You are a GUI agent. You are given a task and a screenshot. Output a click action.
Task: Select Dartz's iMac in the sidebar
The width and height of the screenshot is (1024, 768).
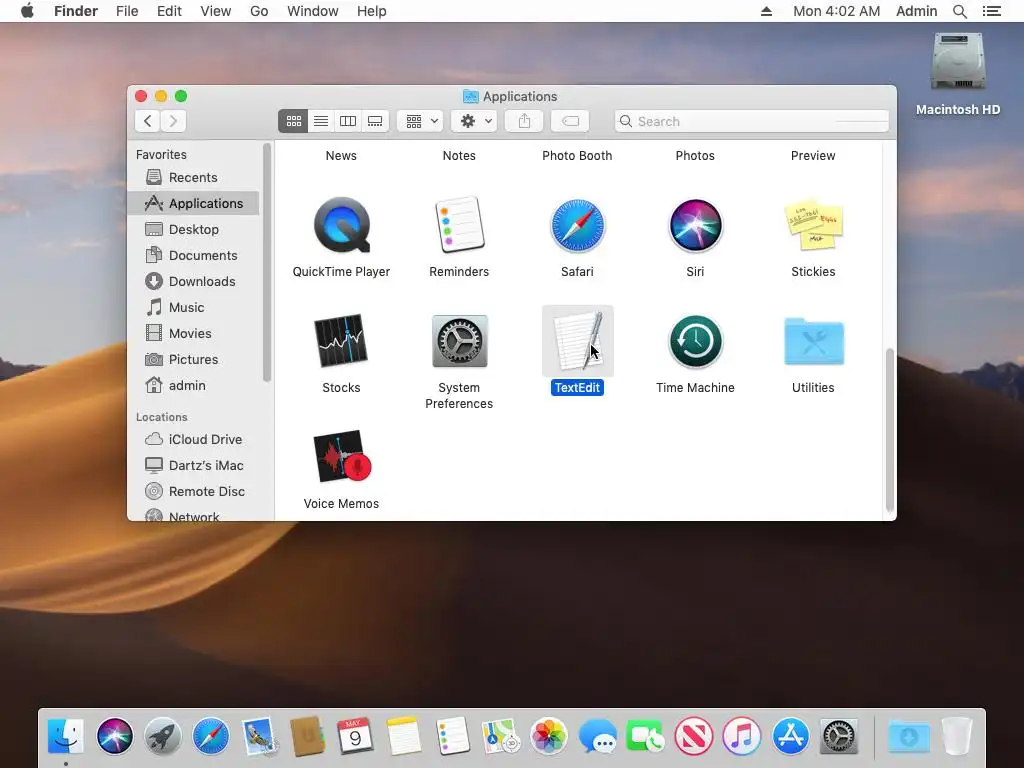tap(194, 466)
